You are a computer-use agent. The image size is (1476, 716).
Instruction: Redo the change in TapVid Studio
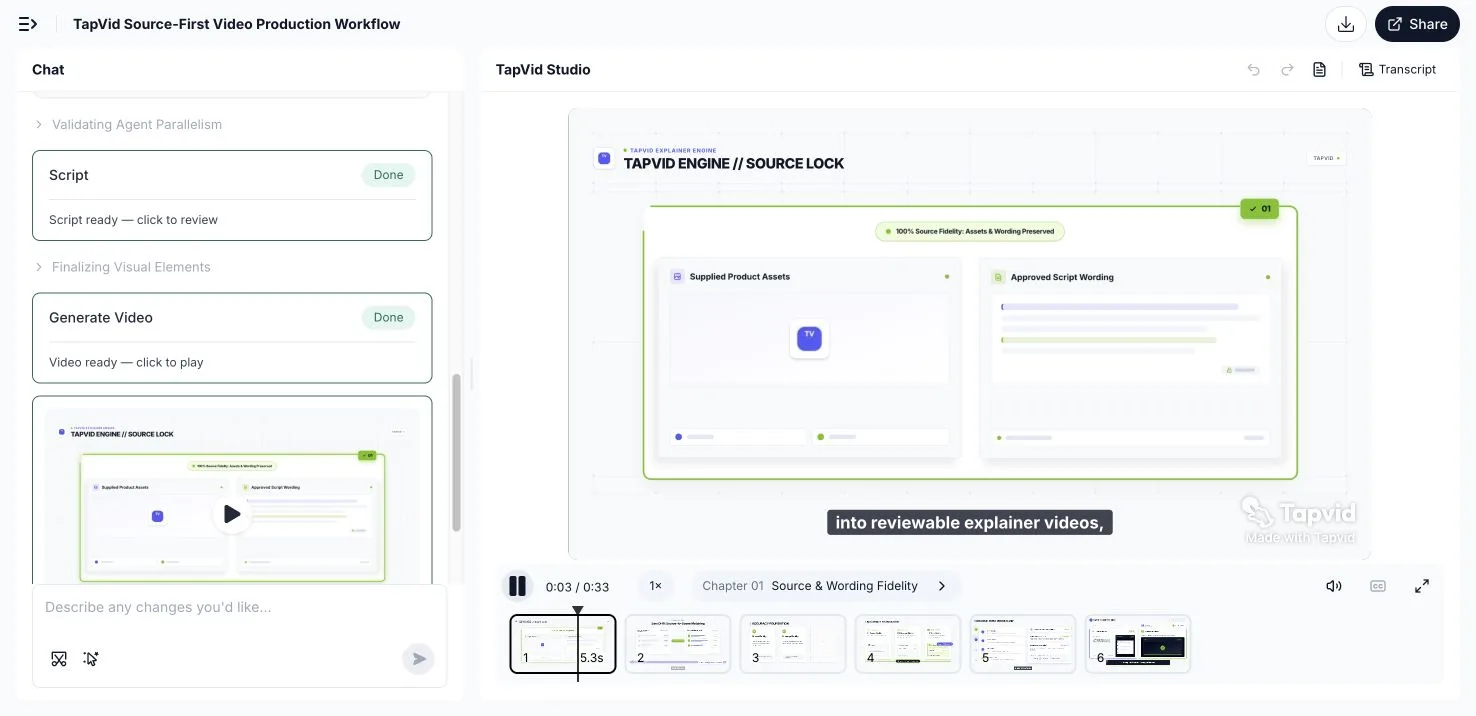(x=1287, y=69)
